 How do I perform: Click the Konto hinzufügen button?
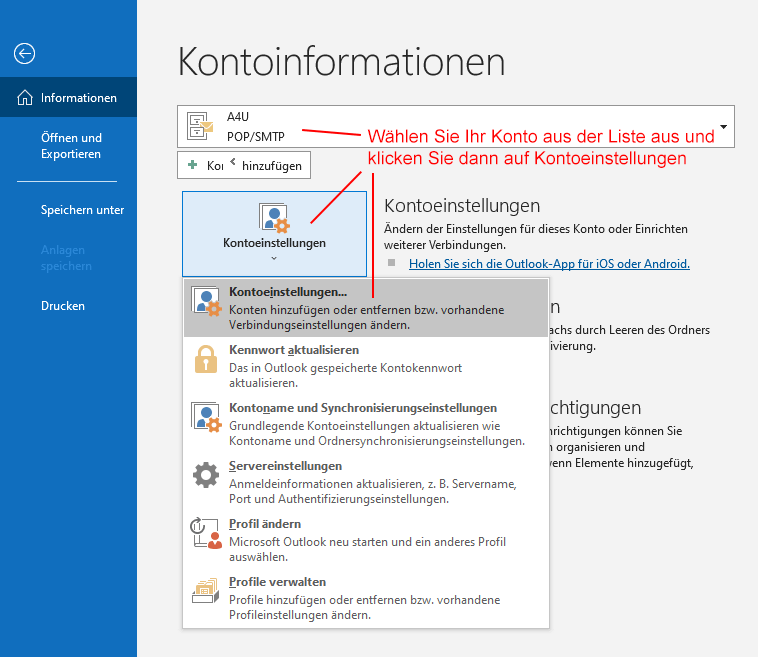point(244,165)
